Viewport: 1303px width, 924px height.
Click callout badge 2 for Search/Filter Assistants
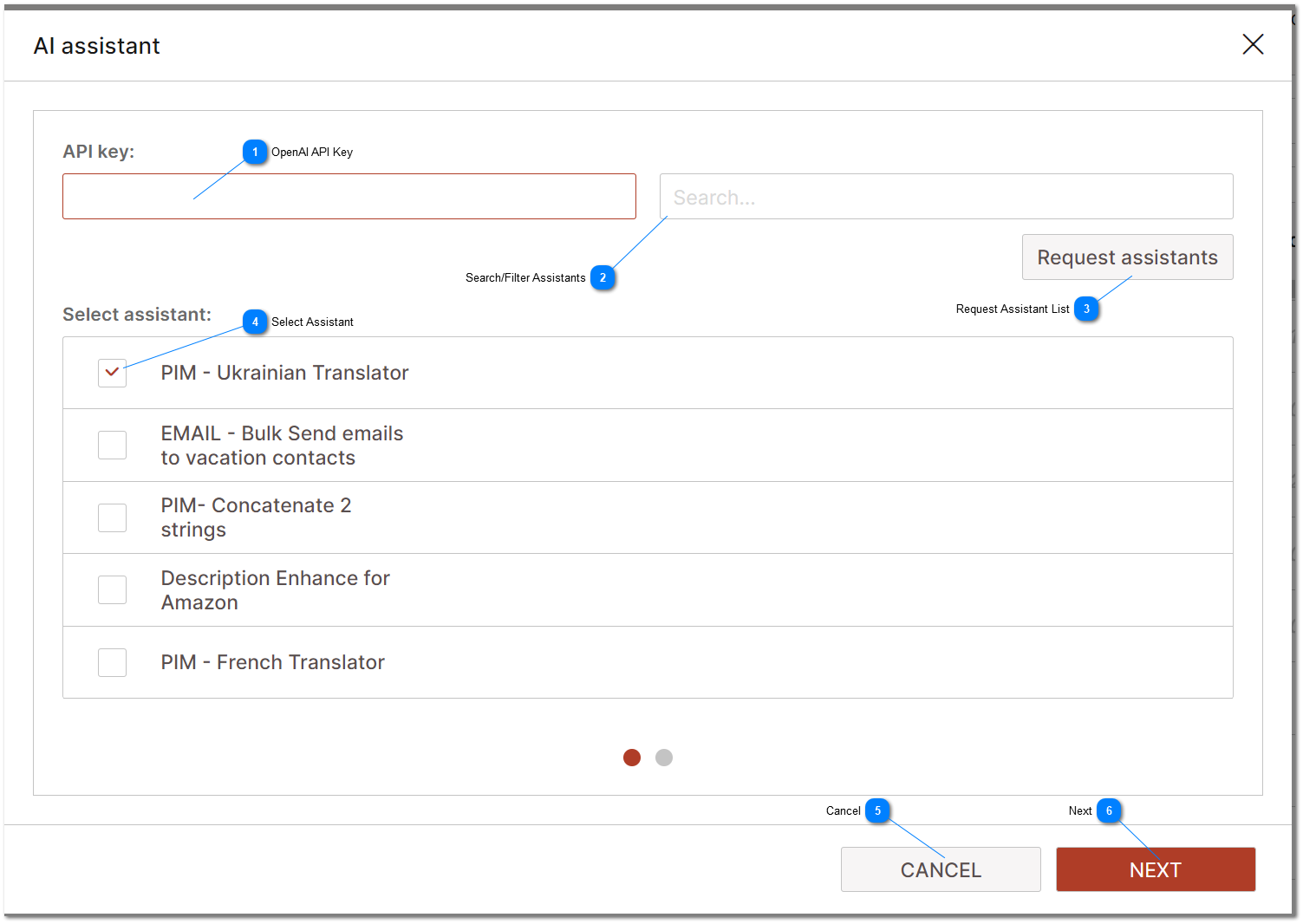[x=603, y=277]
